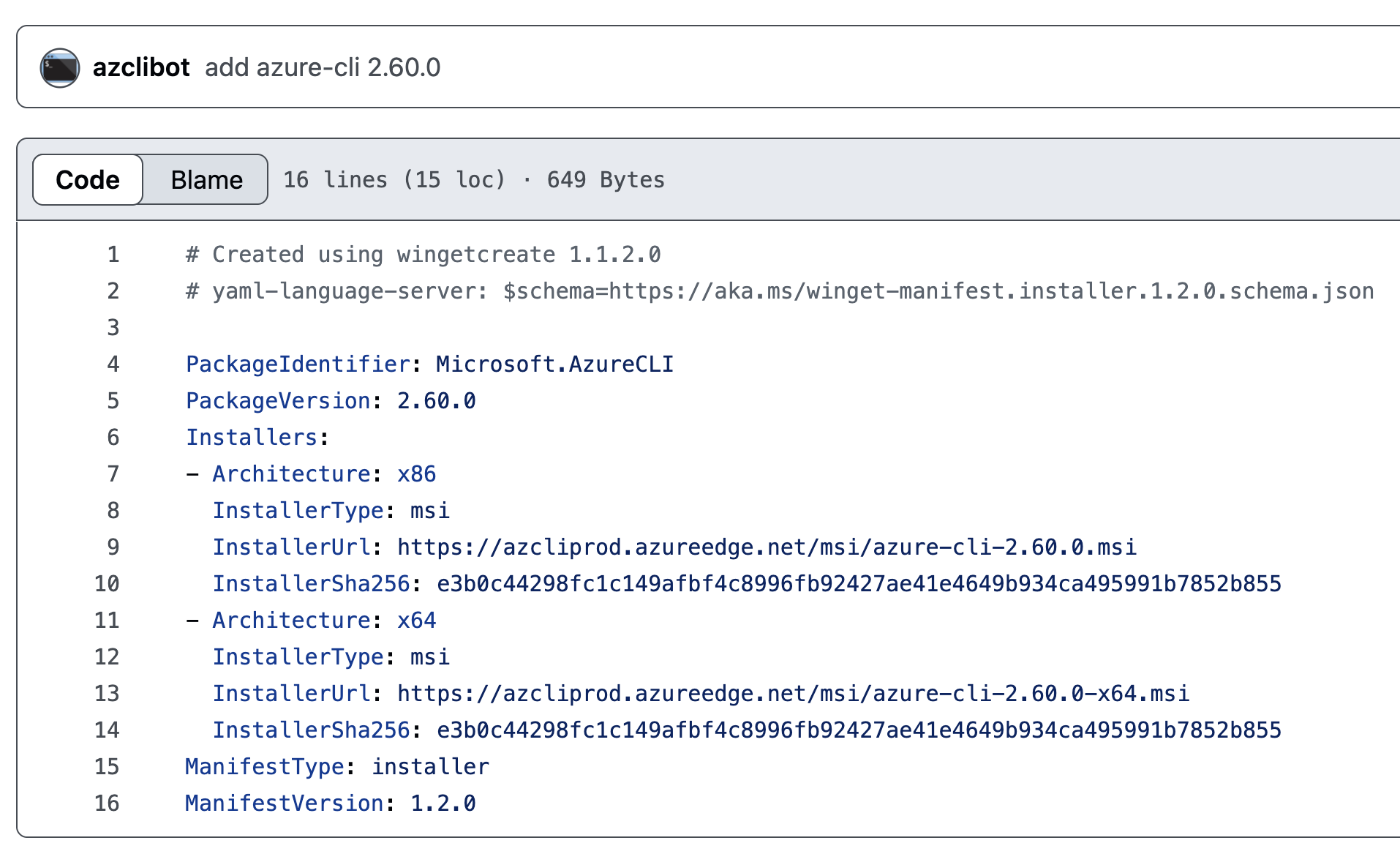Click line number 10 for x86 InstallerSha256
Viewport: 1400px width, 865px height.
click(107, 584)
